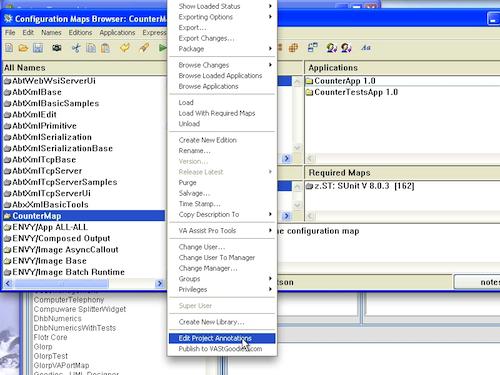The width and height of the screenshot is (500, 375).
Task: Open the Editions menu
Action: click(80, 33)
